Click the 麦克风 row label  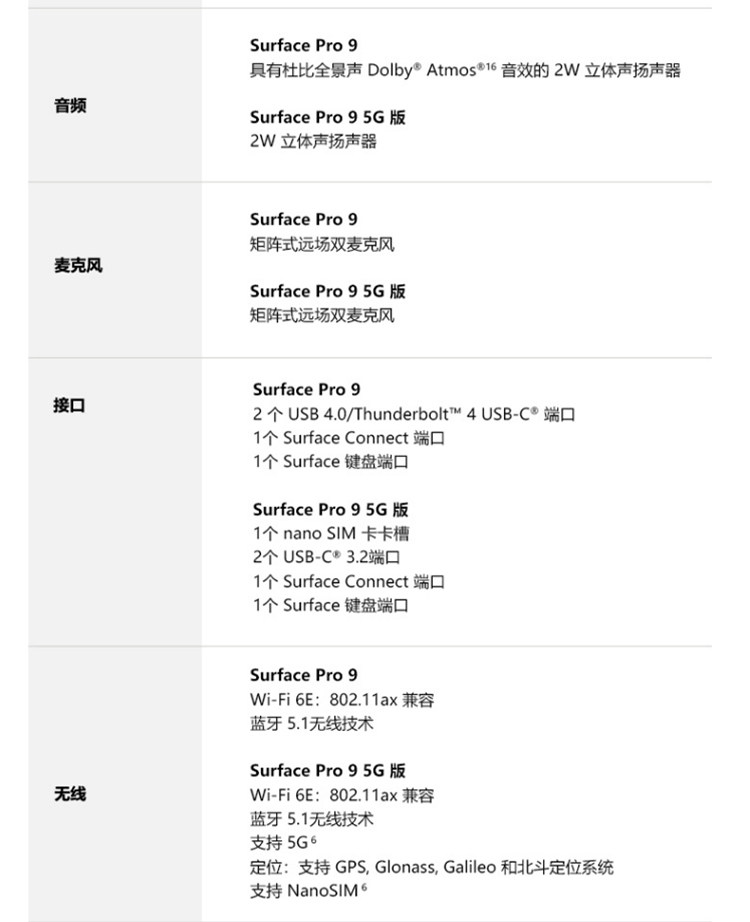click(x=78, y=266)
